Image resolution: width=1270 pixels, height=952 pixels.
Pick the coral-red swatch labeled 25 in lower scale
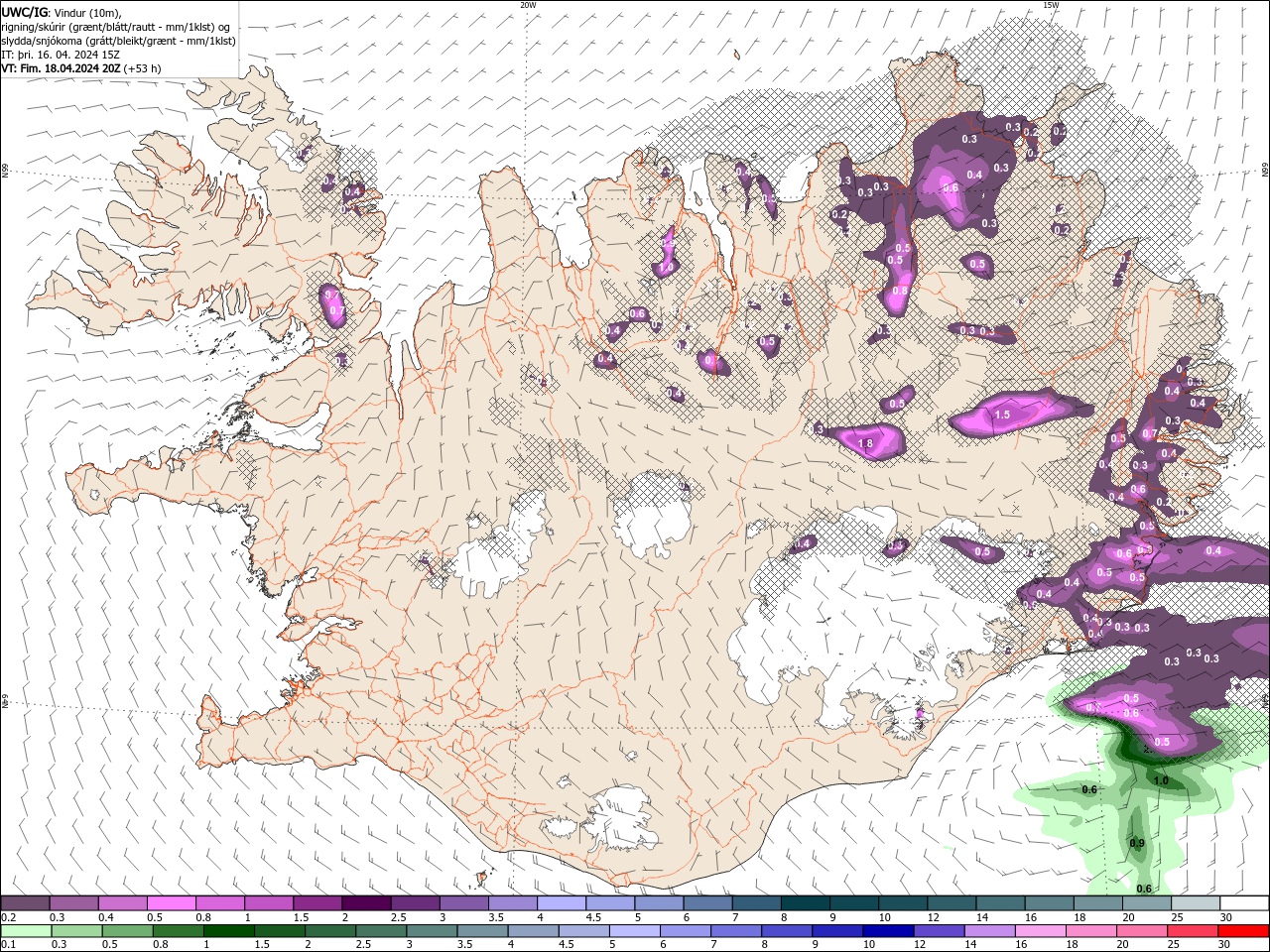click(1193, 931)
